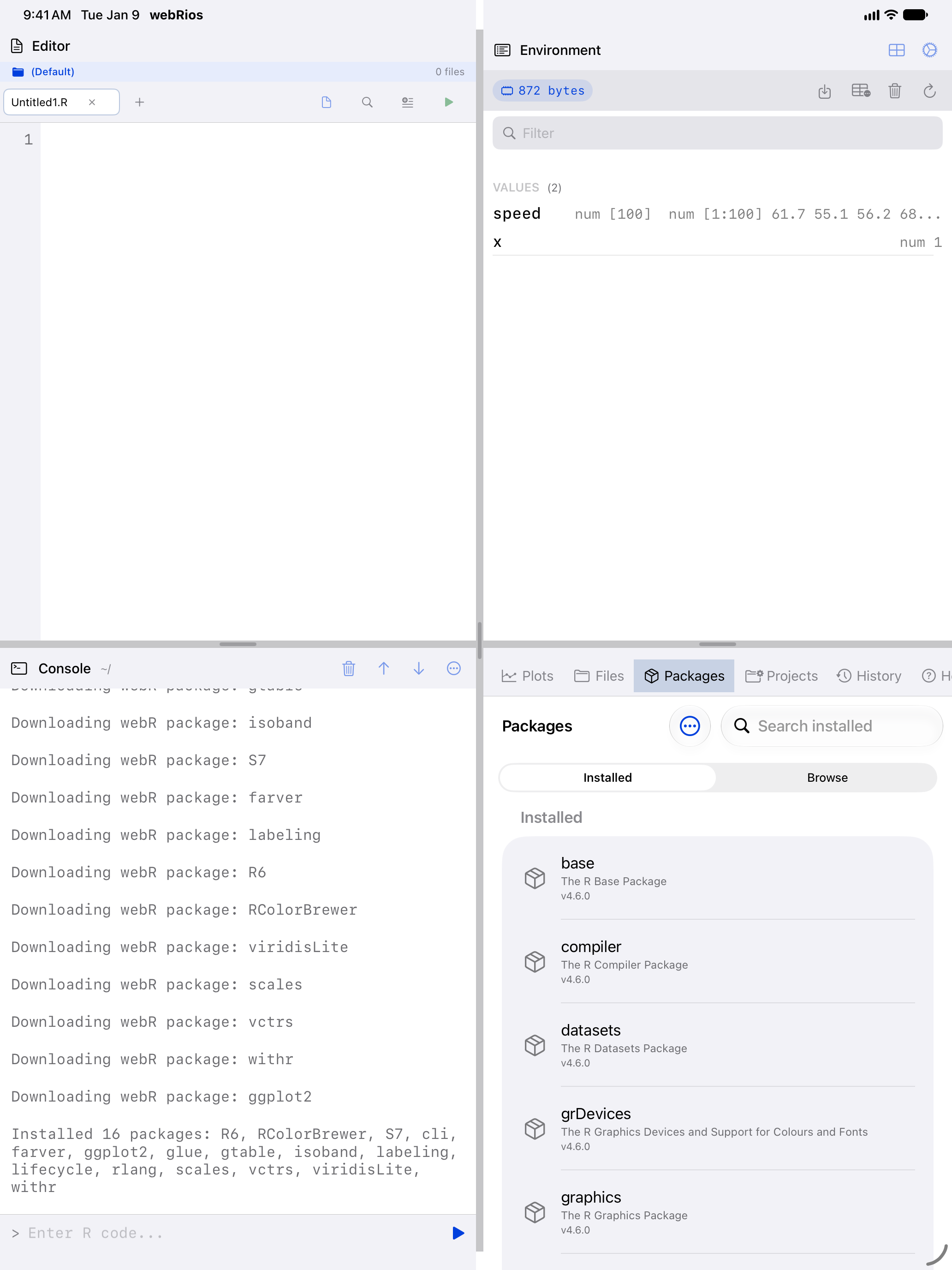Click the new document icon in editor toolbar

[327, 102]
